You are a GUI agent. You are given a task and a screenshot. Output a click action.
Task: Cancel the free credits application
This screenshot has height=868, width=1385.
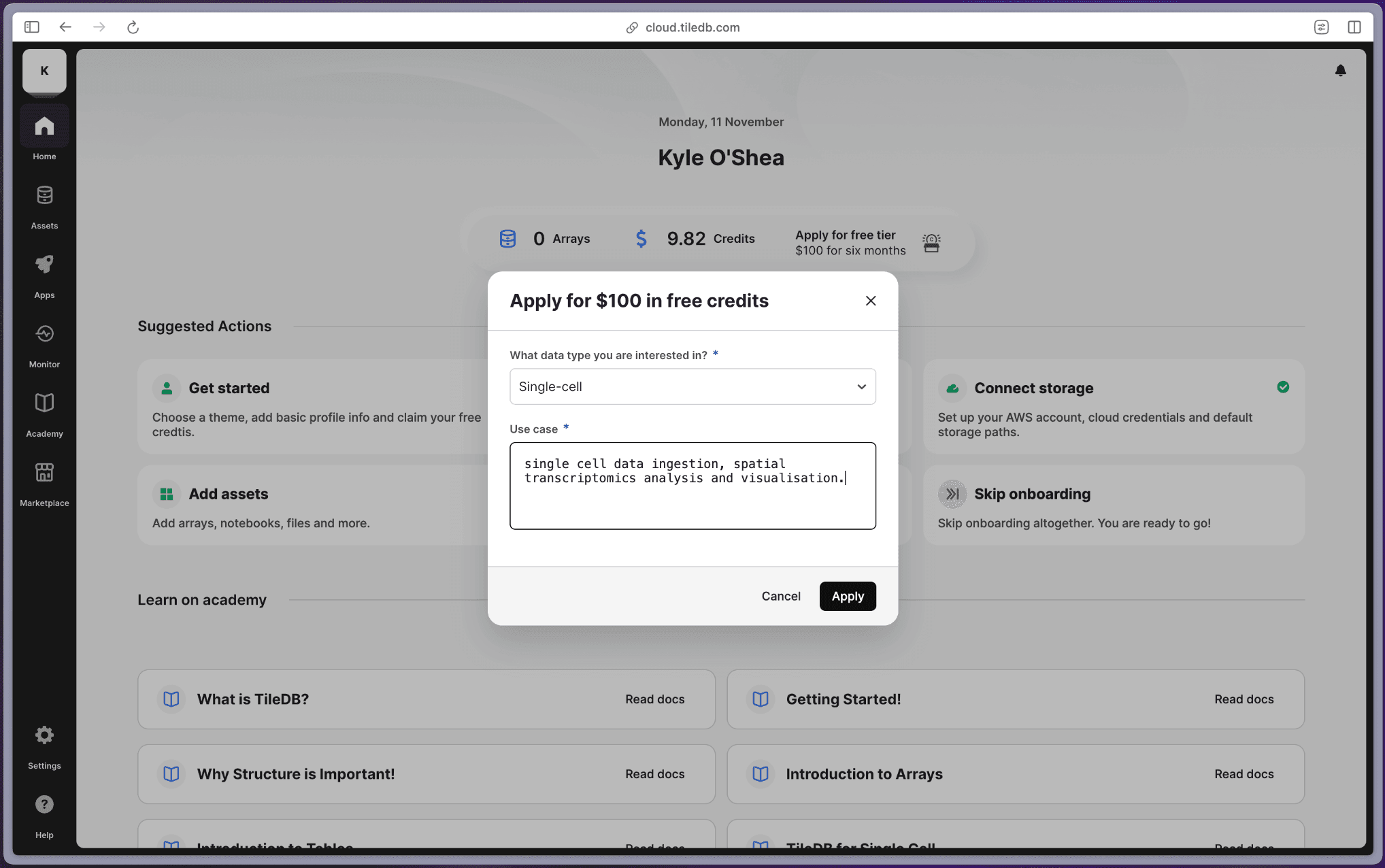780,596
